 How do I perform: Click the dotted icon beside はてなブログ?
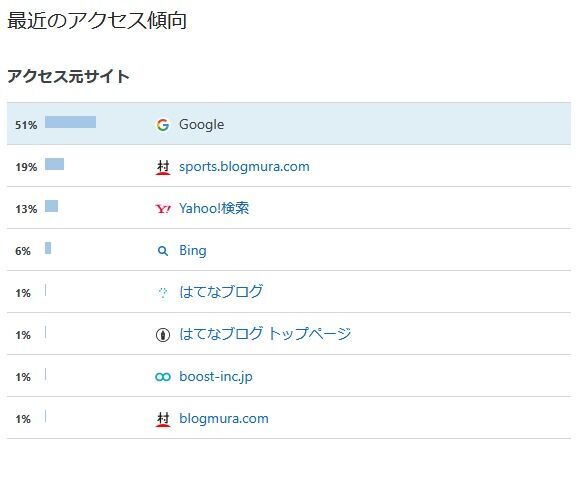click(x=163, y=293)
